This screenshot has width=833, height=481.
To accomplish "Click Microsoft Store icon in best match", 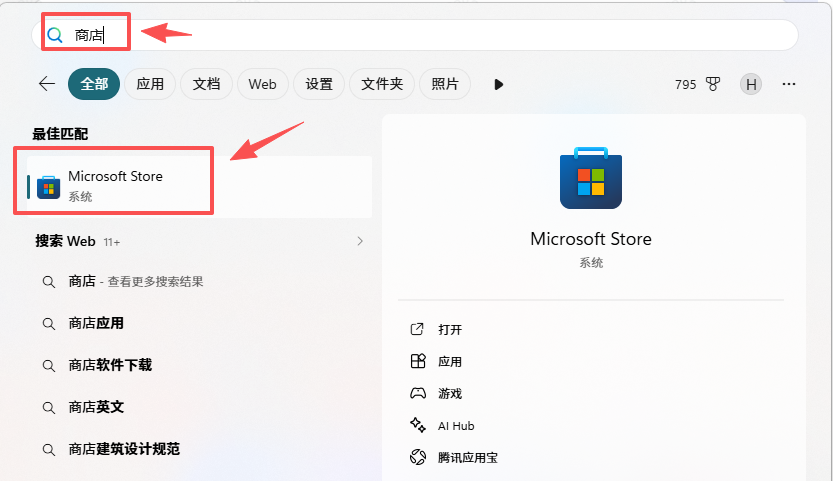I will point(48,188).
